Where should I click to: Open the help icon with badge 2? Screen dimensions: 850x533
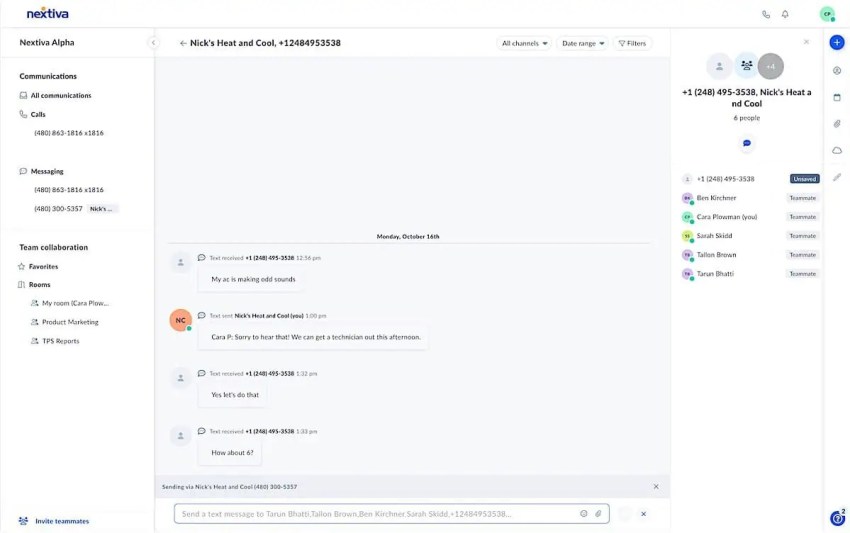(836, 518)
